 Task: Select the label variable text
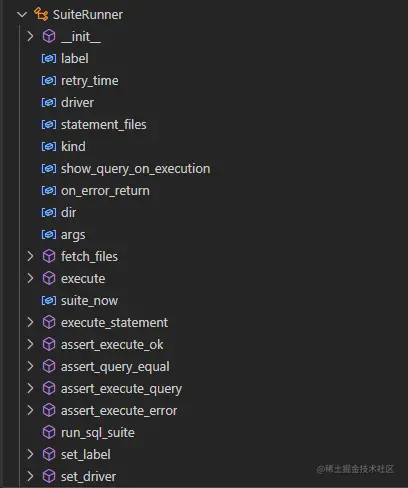[x=75, y=59]
